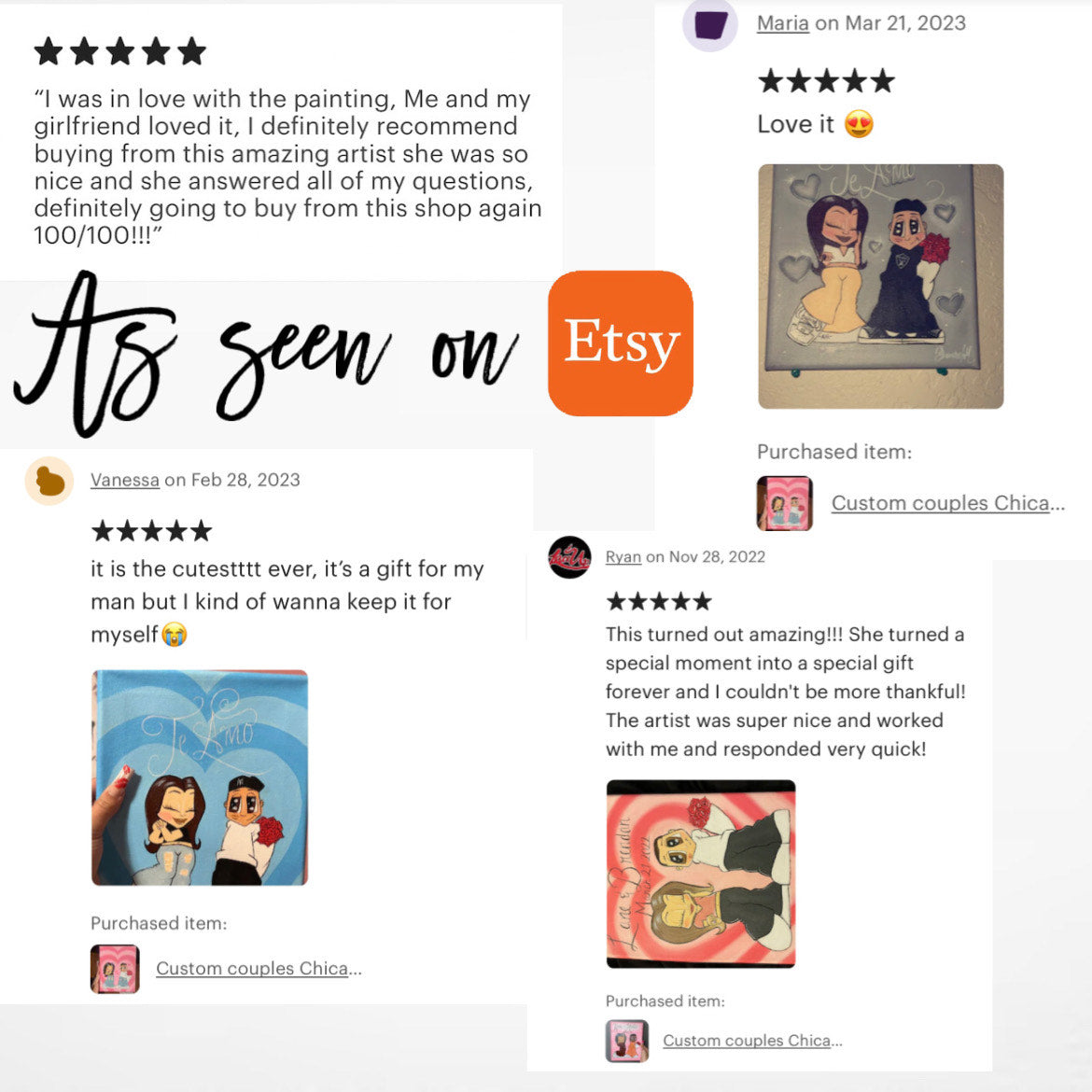Click the Maria reviewer name link
The image size is (1092, 1092).
(x=783, y=23)
